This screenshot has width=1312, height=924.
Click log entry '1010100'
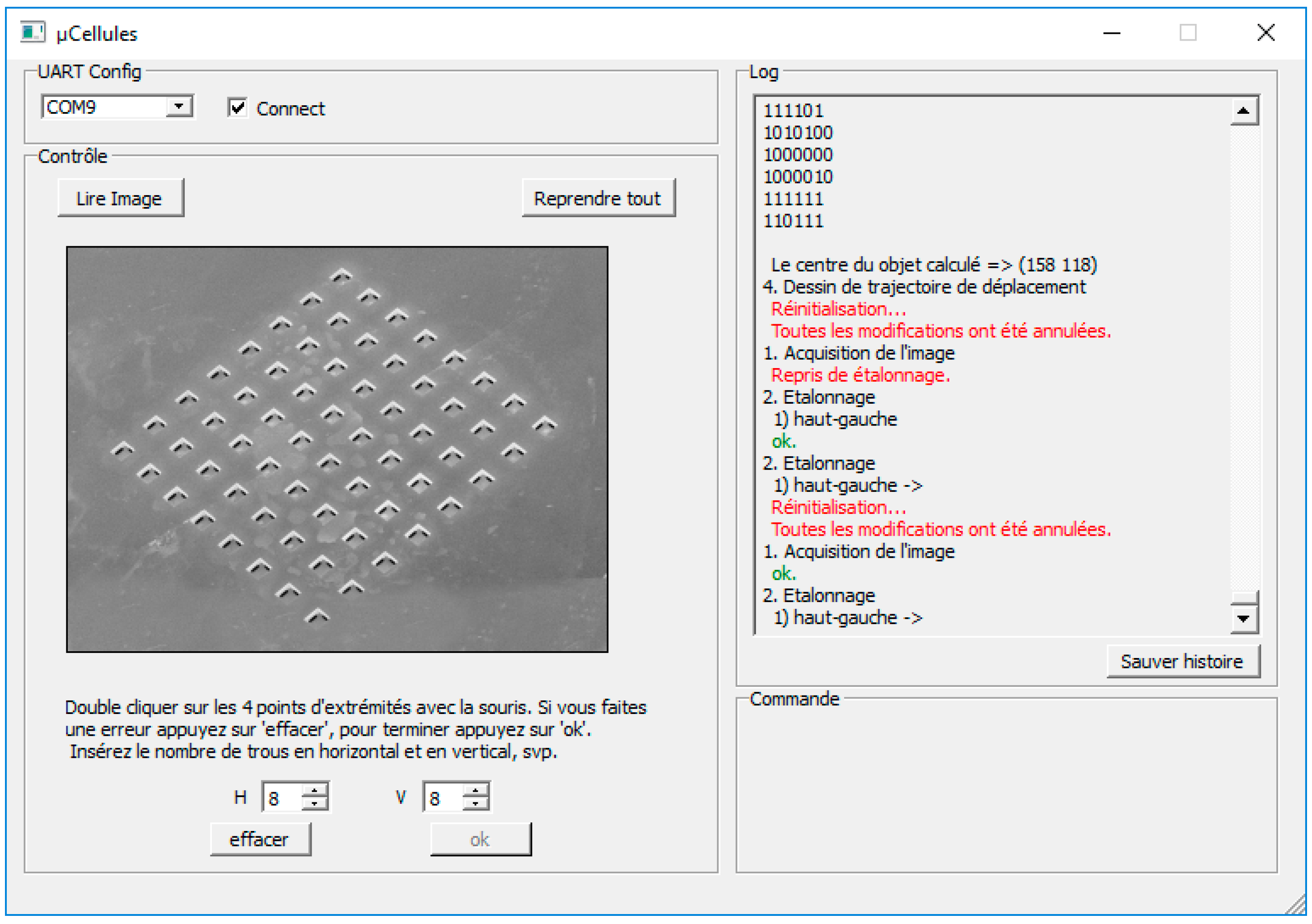point(798,133)
